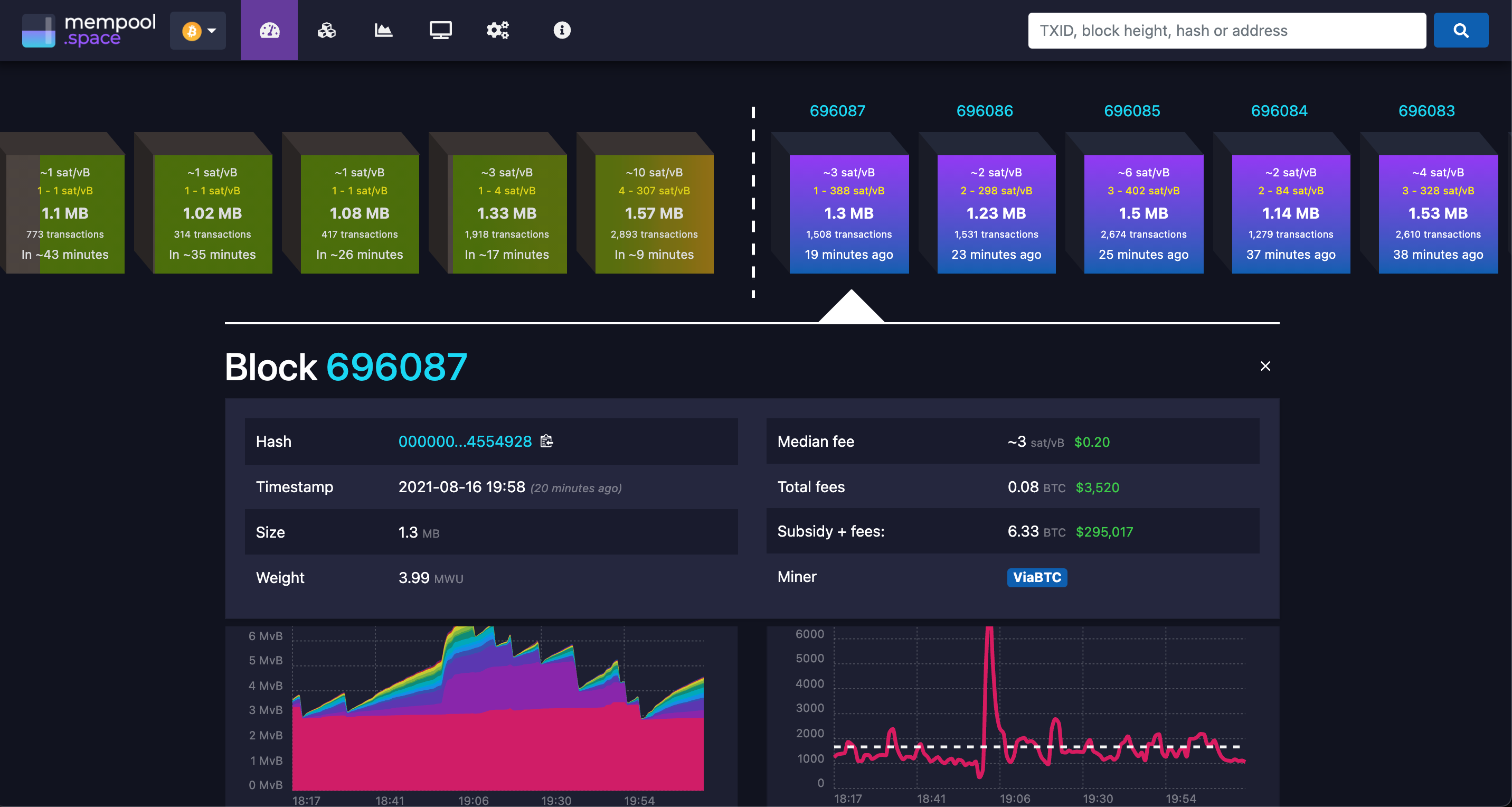Focus the TXID search input field

(1227, 31)
